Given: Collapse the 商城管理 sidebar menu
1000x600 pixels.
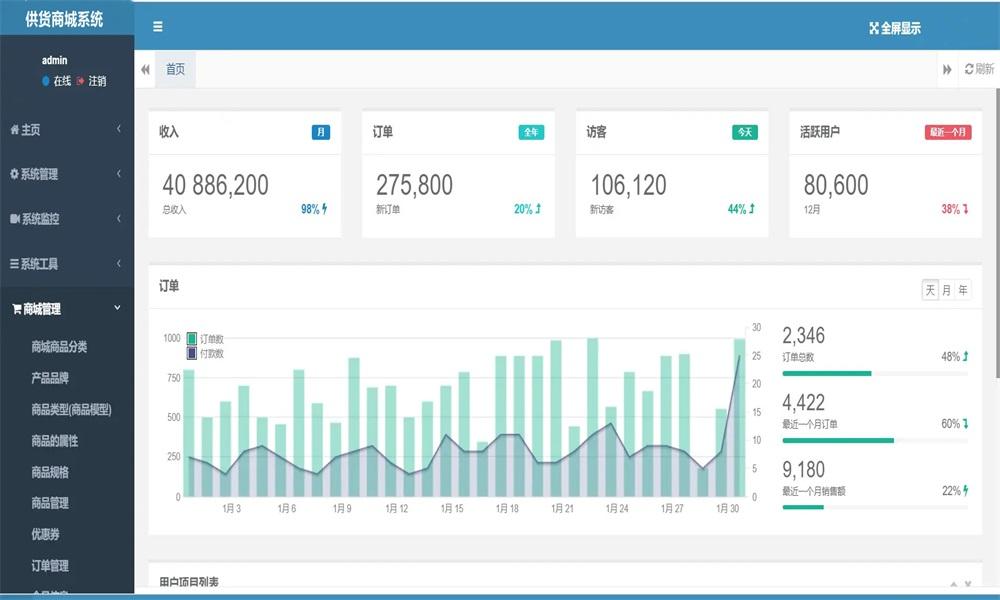Looking at the screenshot, I should tap(67, 309).
